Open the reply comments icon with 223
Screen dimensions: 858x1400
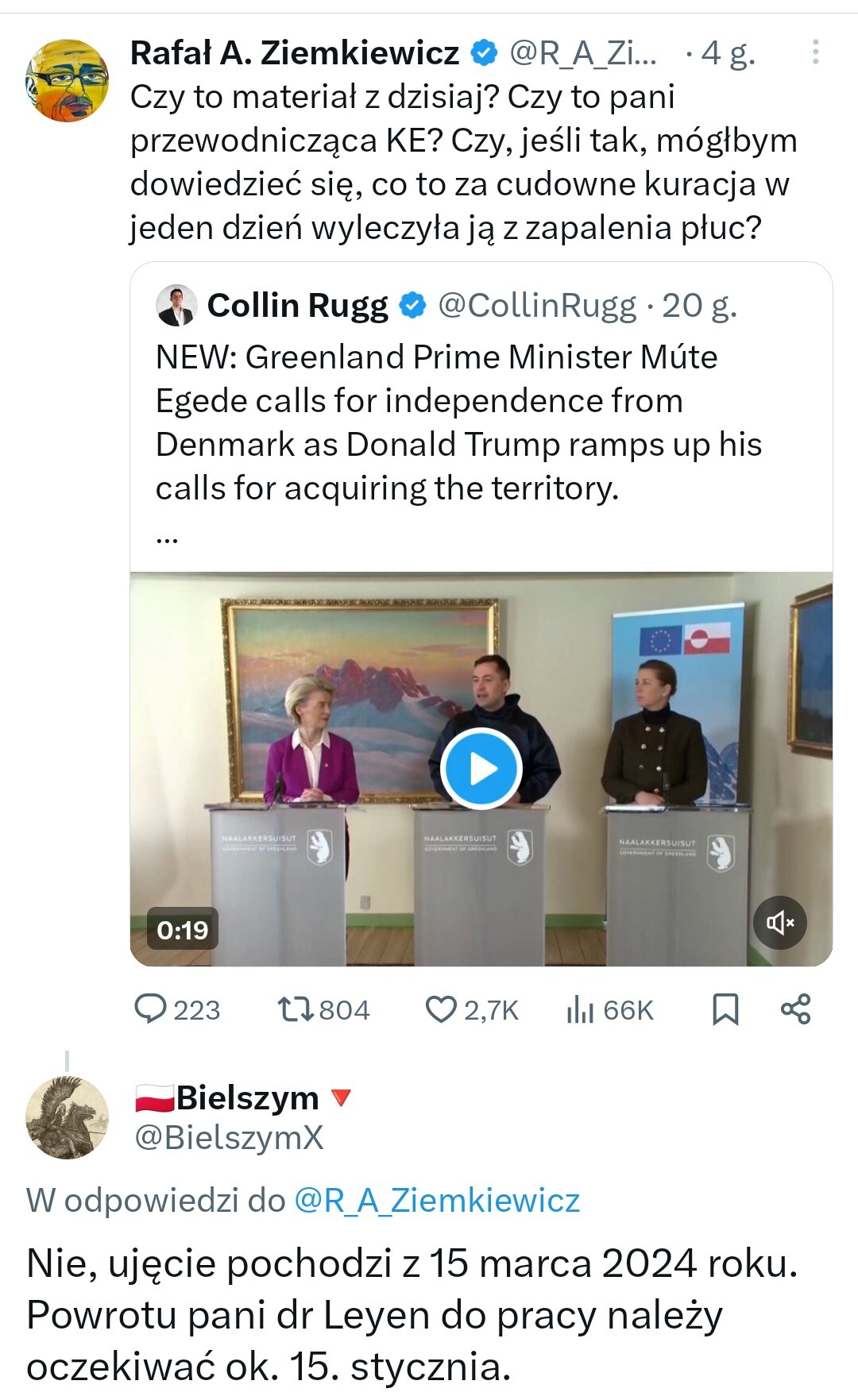click(150, 1009)
